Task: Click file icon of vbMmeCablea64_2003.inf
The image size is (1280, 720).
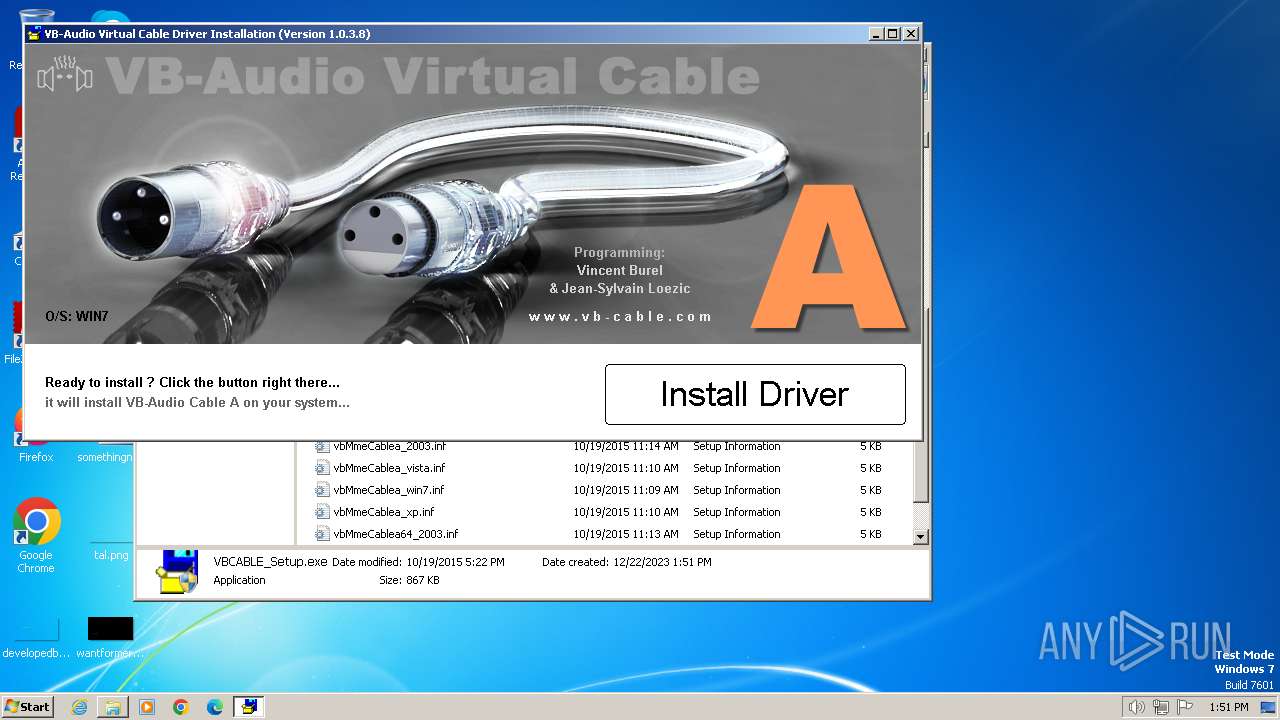Action: point(322,534)
